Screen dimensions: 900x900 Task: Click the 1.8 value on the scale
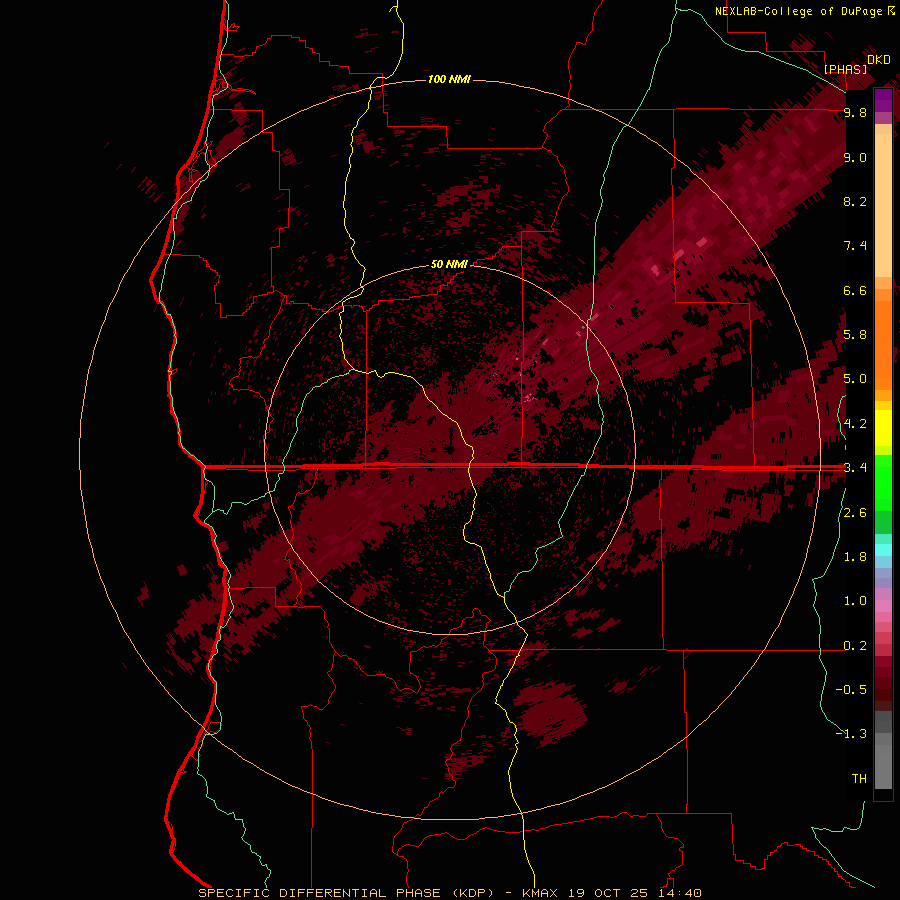855,557
